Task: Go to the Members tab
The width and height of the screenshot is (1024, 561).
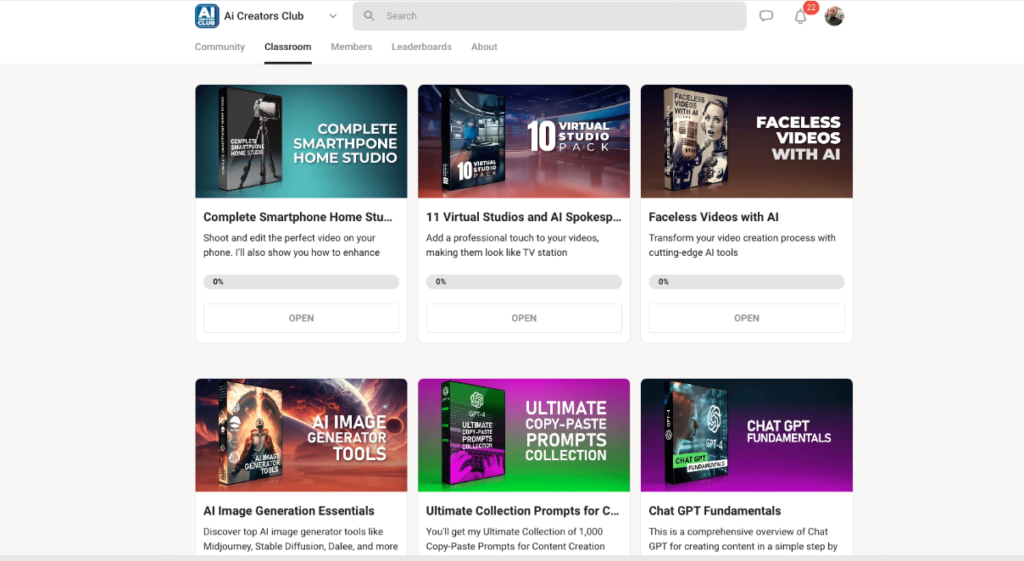Action: pos(351,47)
